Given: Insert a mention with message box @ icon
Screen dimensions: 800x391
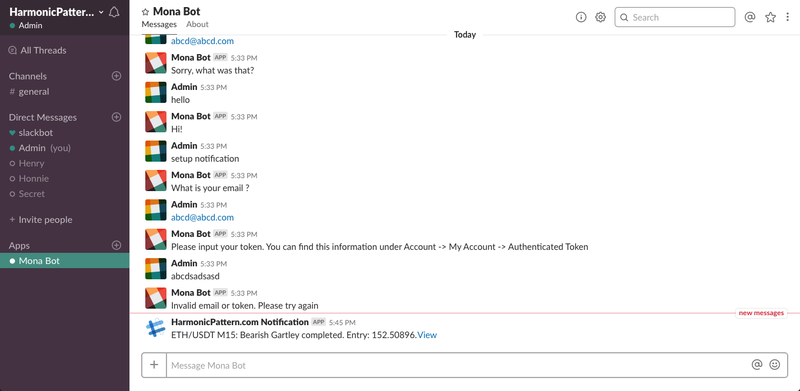Looking at the screenshot, I should (757, 364).
